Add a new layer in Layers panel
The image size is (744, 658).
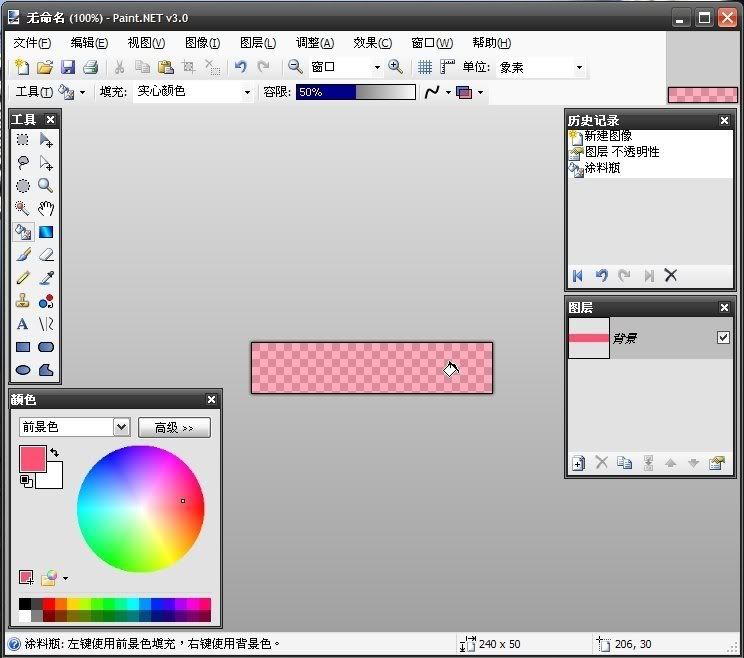578,463
